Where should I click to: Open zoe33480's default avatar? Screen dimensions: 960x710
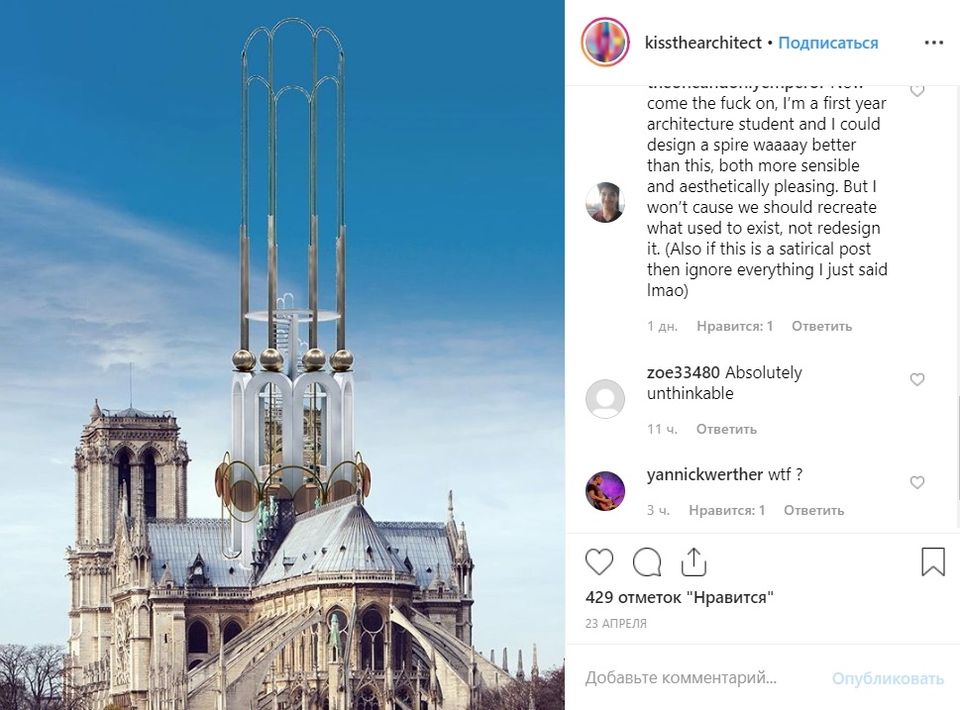(605, 398)
